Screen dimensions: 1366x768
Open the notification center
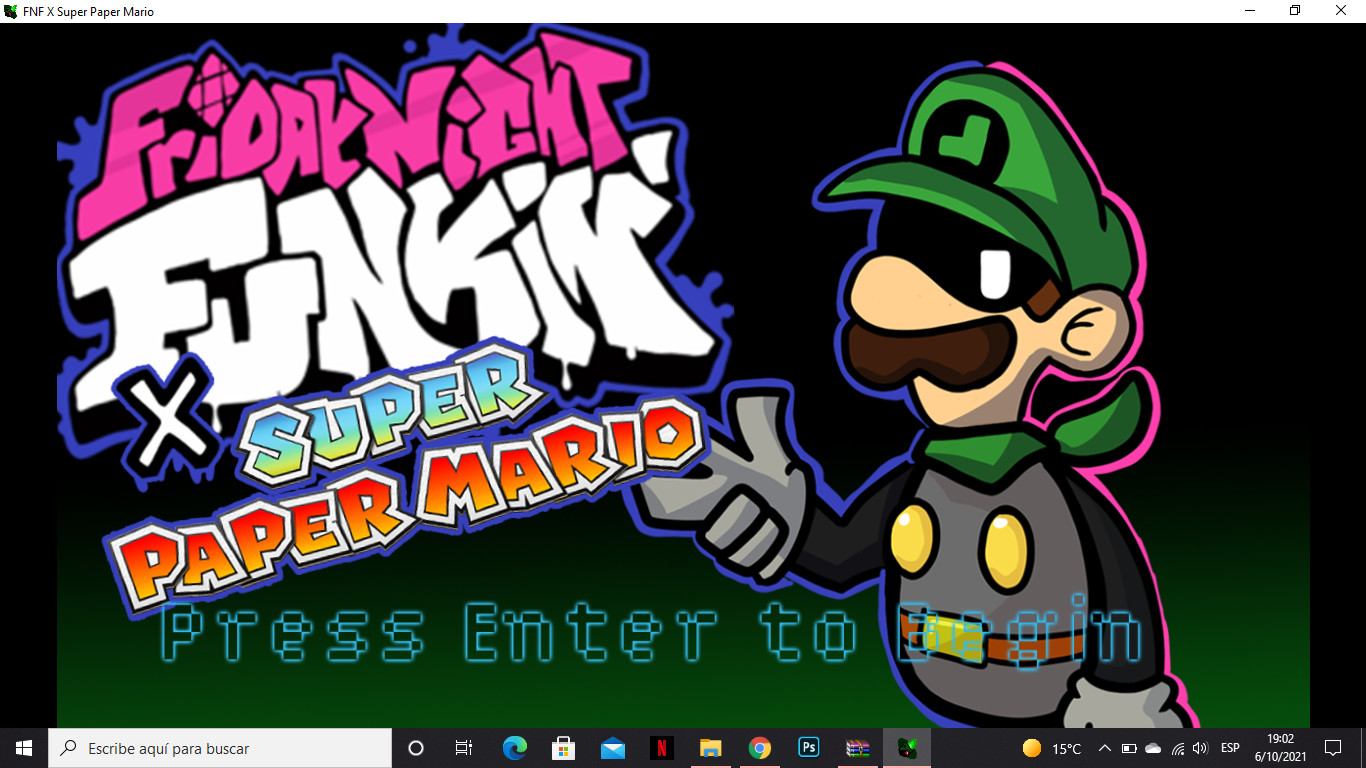pyautogui.click(x=1334, y=747)
